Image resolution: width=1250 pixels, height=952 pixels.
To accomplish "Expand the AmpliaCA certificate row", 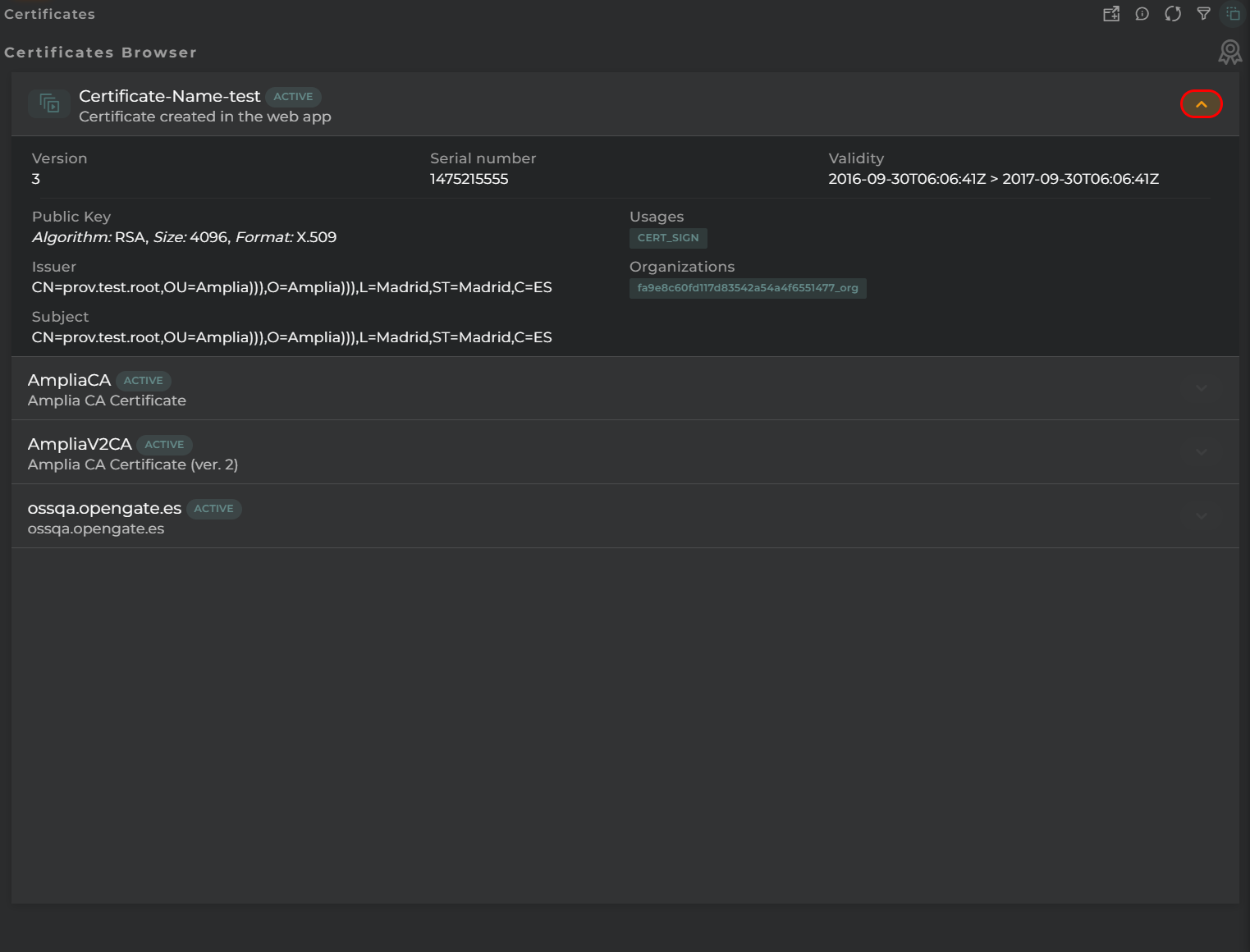I will click(1202, 388).
